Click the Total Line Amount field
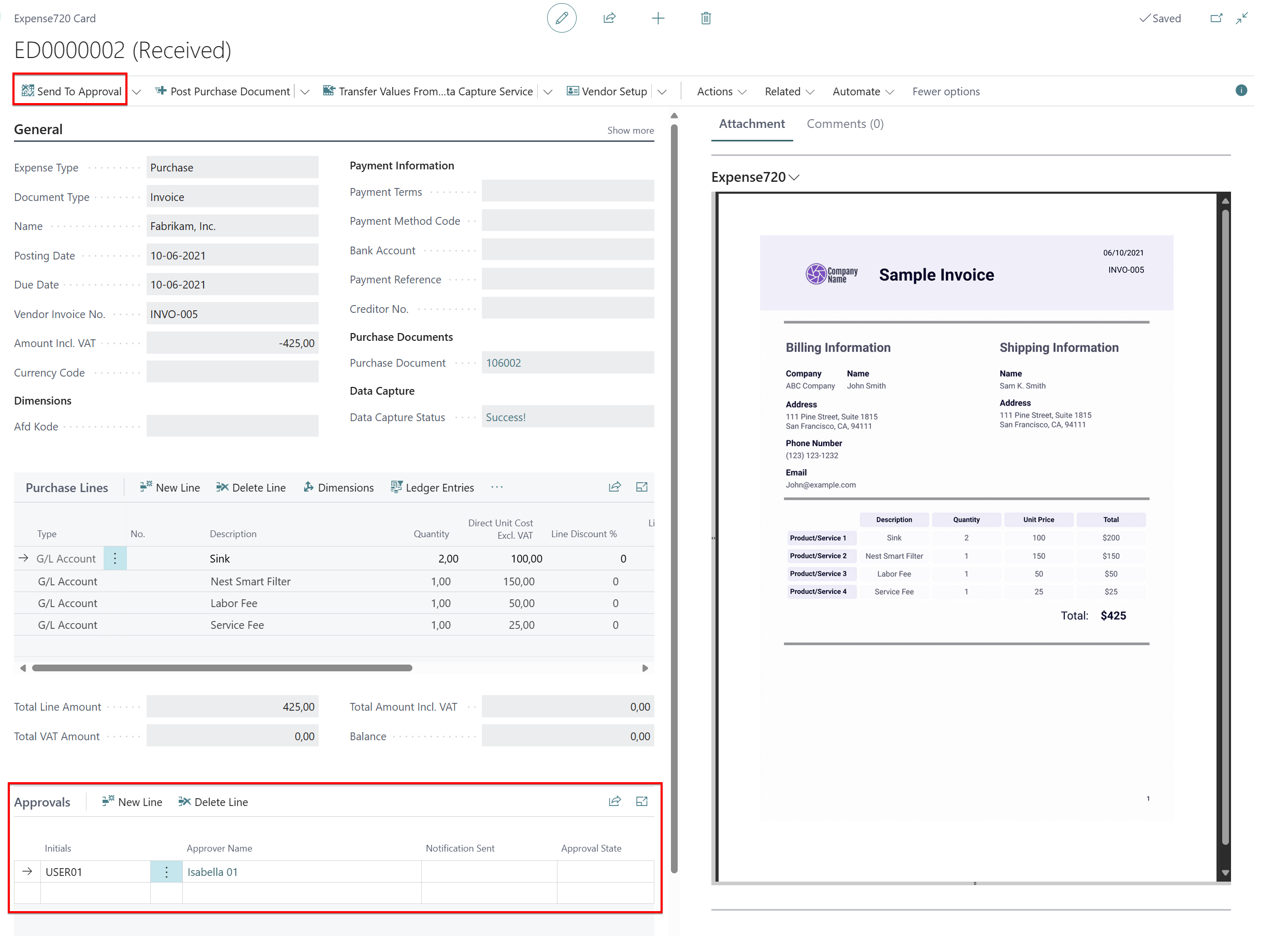This screenshot has height=936, width=1288. pyautogui.click(x=232, y=707)
